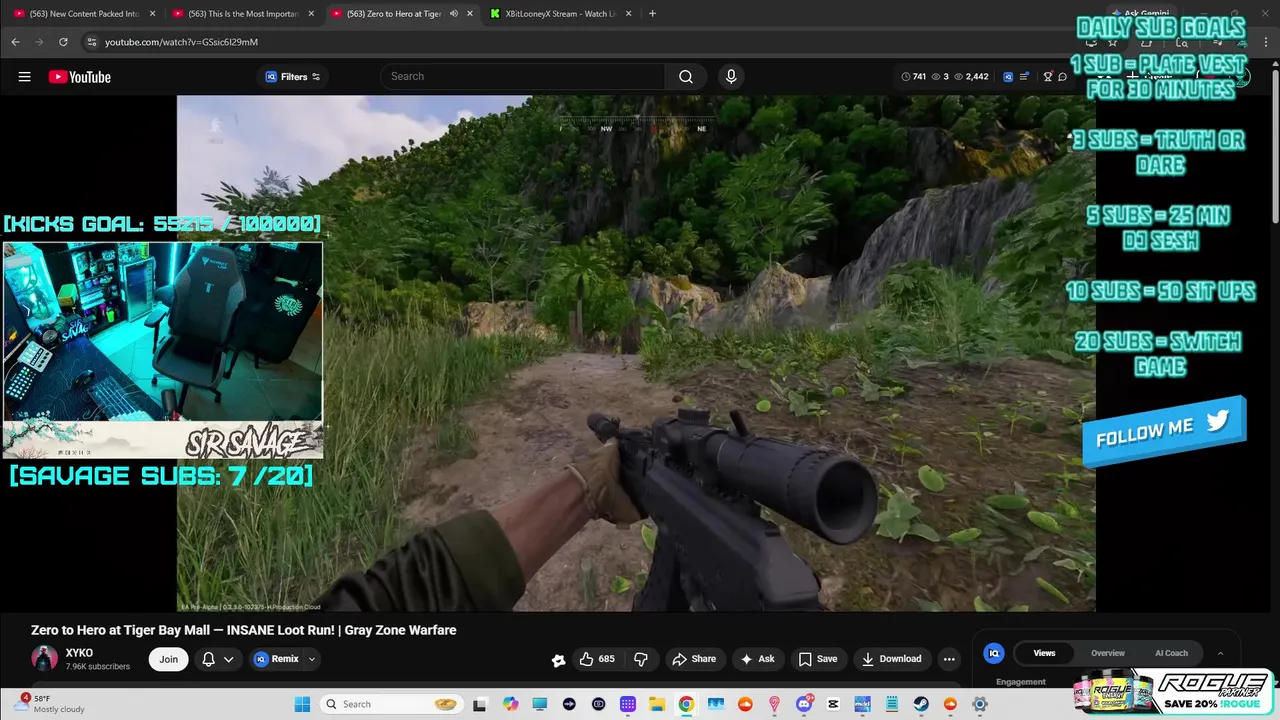Dislike the video with thumbs down
The image size is (1280, 720).
(x=641, y=659)
